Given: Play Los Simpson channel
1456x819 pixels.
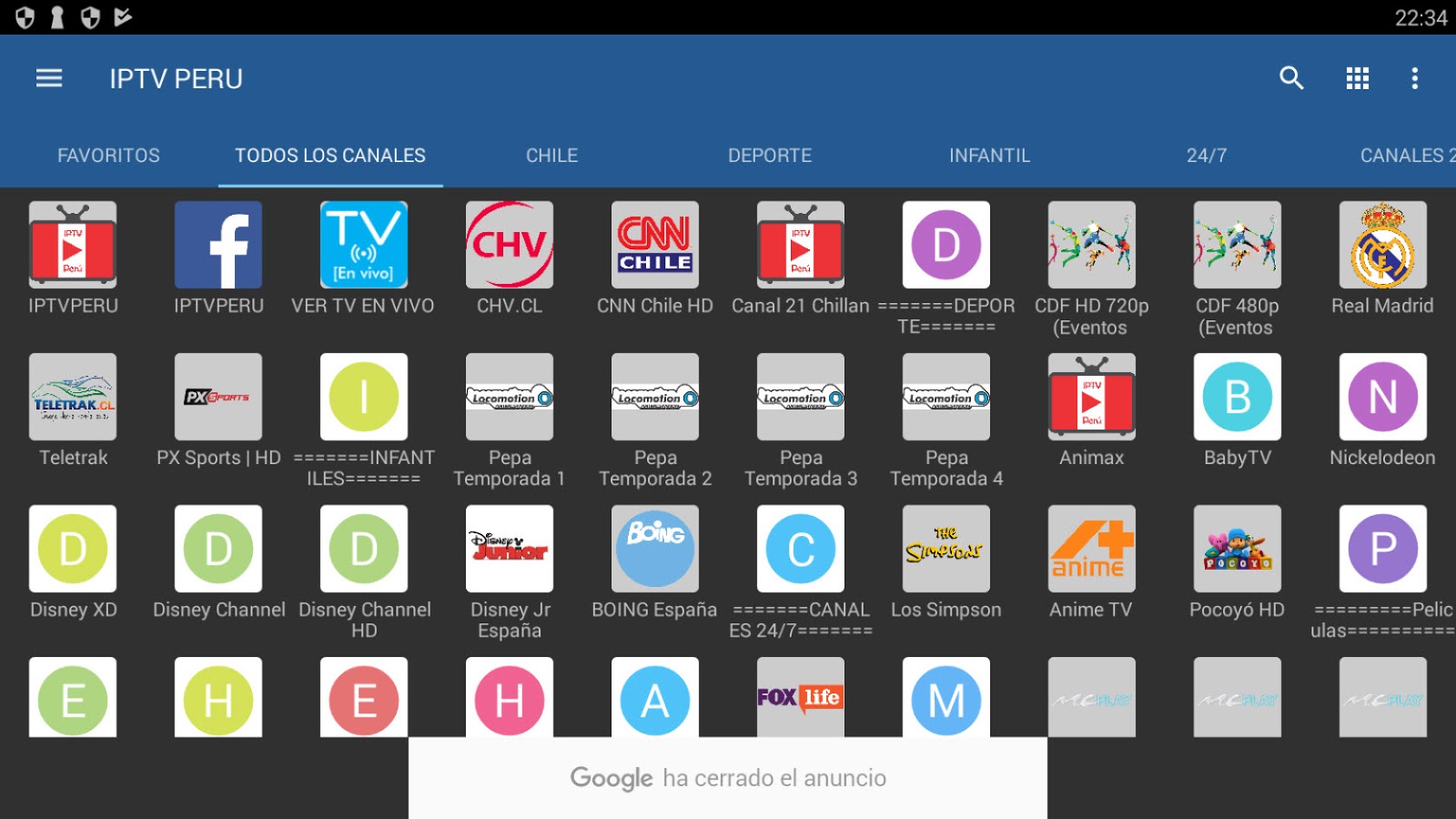Looking at the screenshot, I should pyautogui.click(x=946, y=549).
